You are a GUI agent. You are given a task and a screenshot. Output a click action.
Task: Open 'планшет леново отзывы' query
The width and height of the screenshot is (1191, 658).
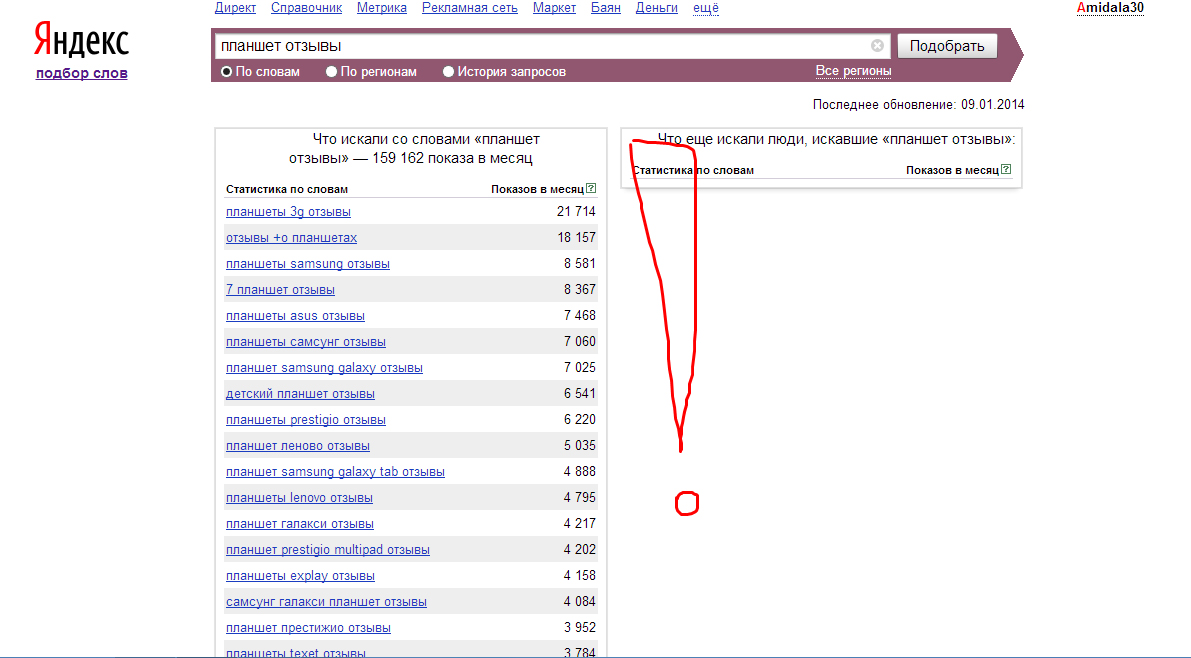click(297, 444)
